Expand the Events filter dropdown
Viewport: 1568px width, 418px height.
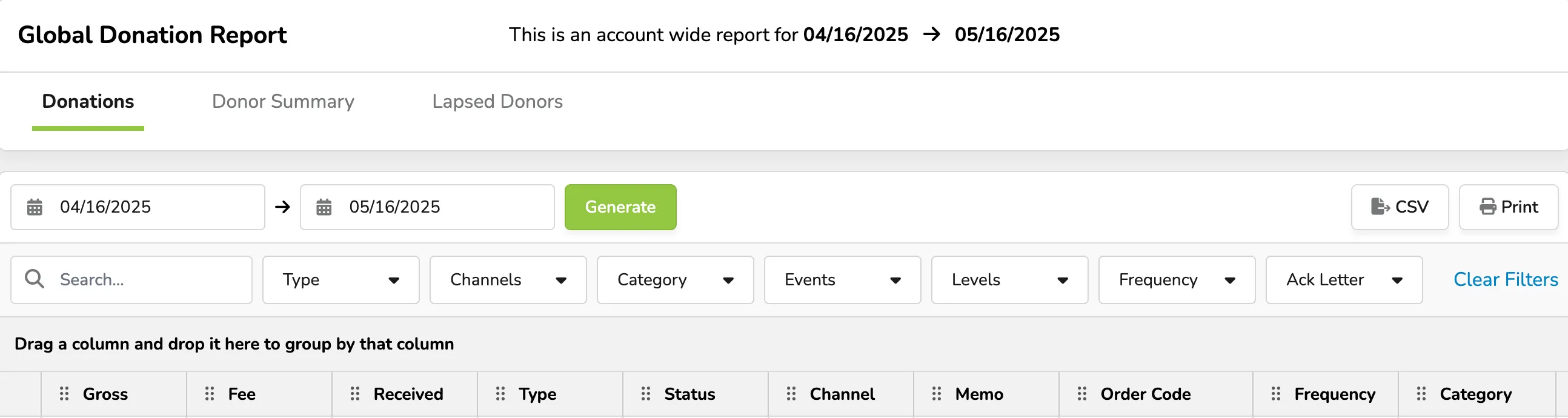(842, 280)
